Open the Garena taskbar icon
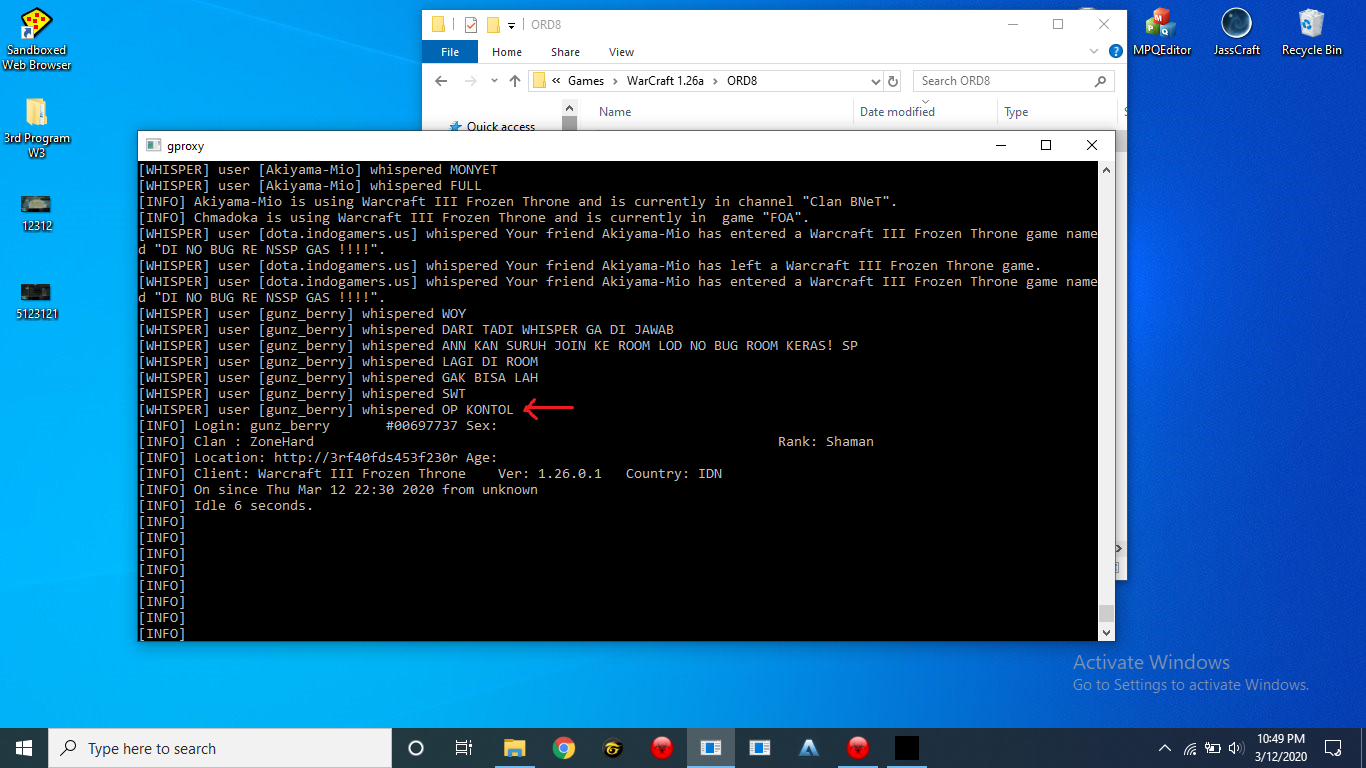The height and width of the screenshot is (768, 1366). pos(613,748)
